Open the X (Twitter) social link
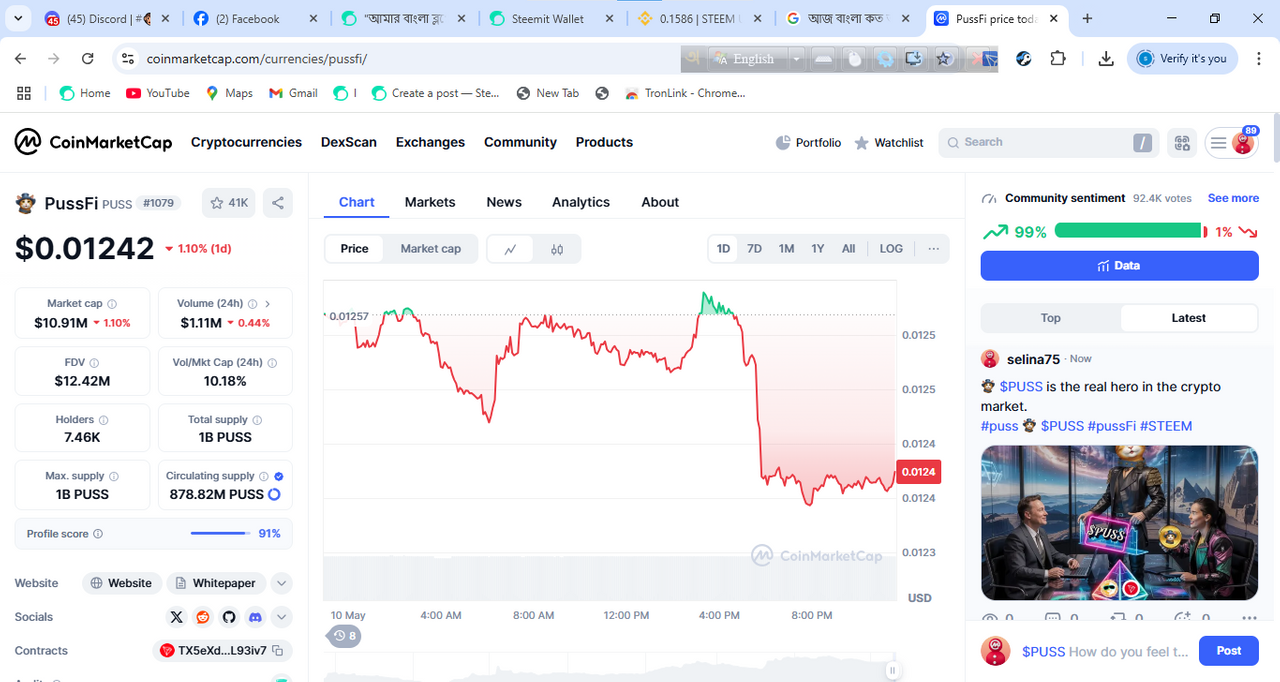This screenshot has height=682, width=1280. click(x=177, y=617)
